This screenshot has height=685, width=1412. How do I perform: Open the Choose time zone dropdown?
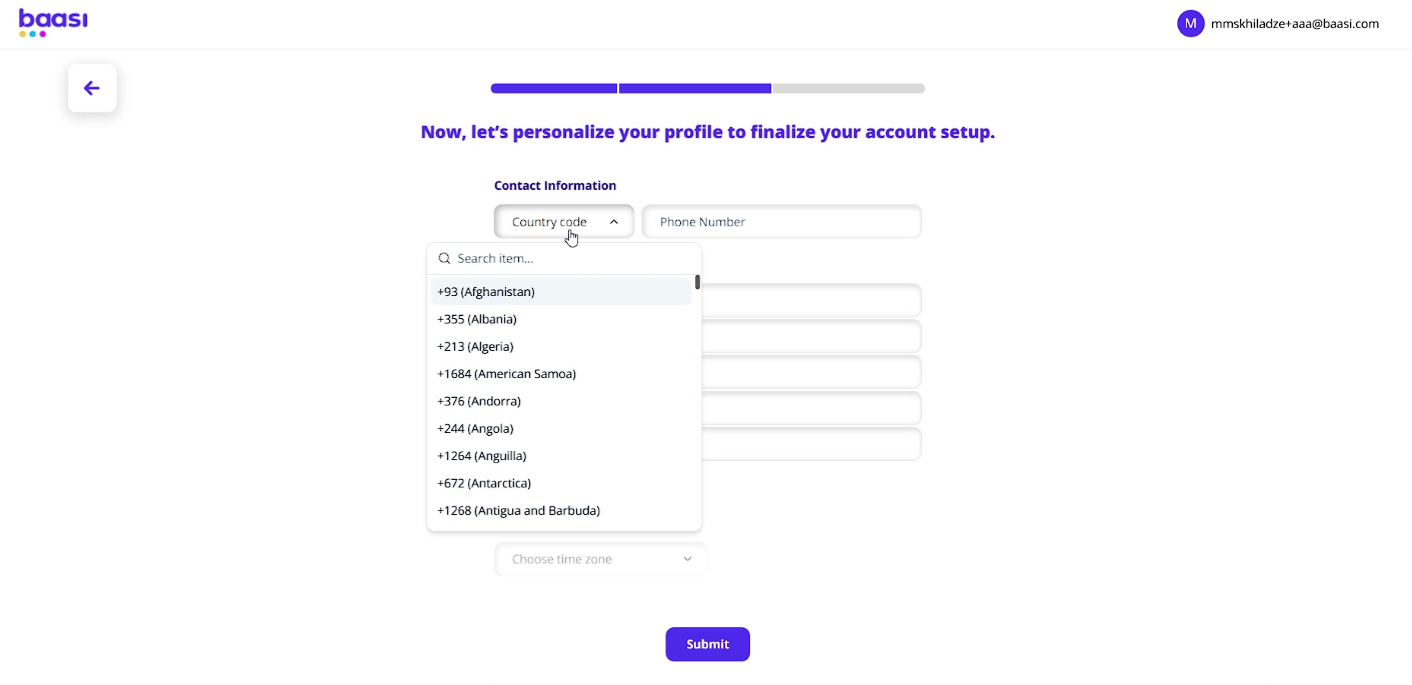pyautogui.click(x=601, y=559)
